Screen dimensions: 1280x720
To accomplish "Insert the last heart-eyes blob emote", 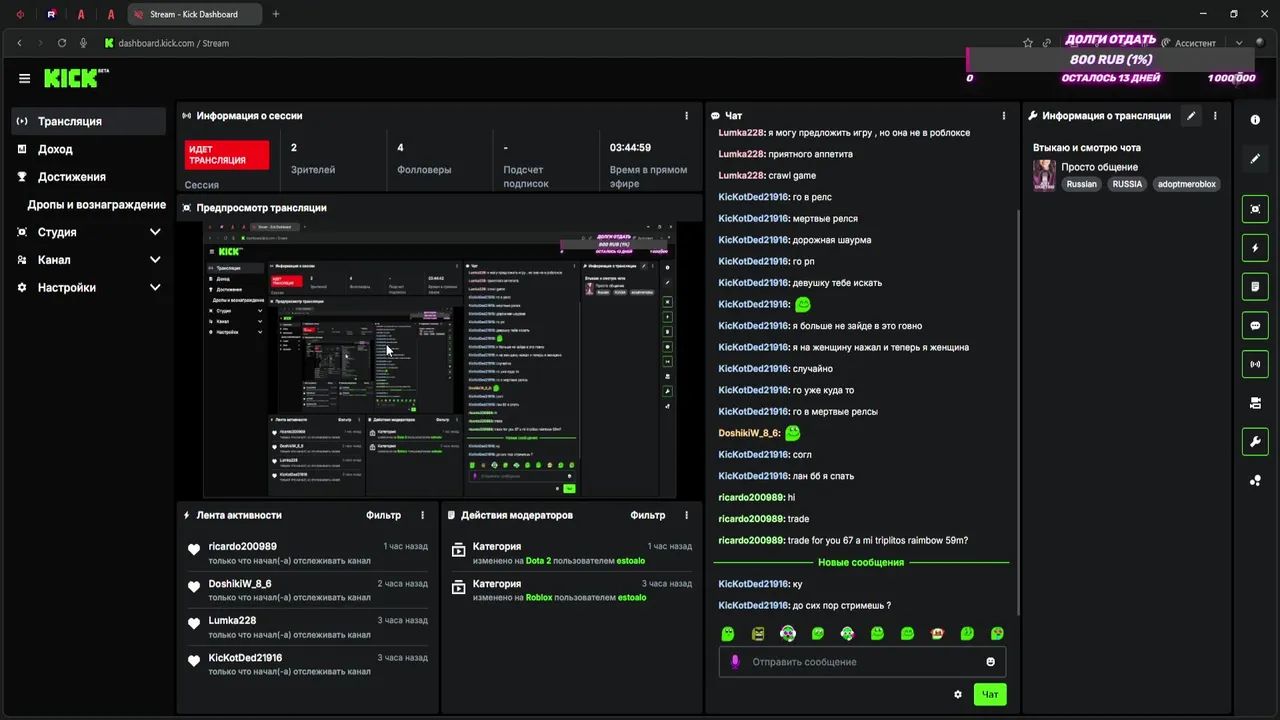I will 997,633.
